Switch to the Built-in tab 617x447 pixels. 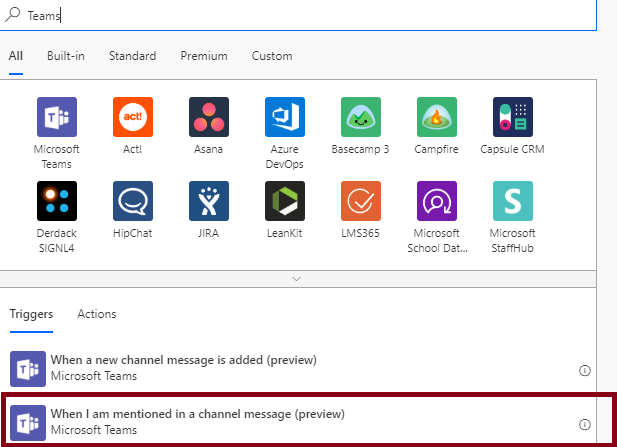[x=66, y=56]
